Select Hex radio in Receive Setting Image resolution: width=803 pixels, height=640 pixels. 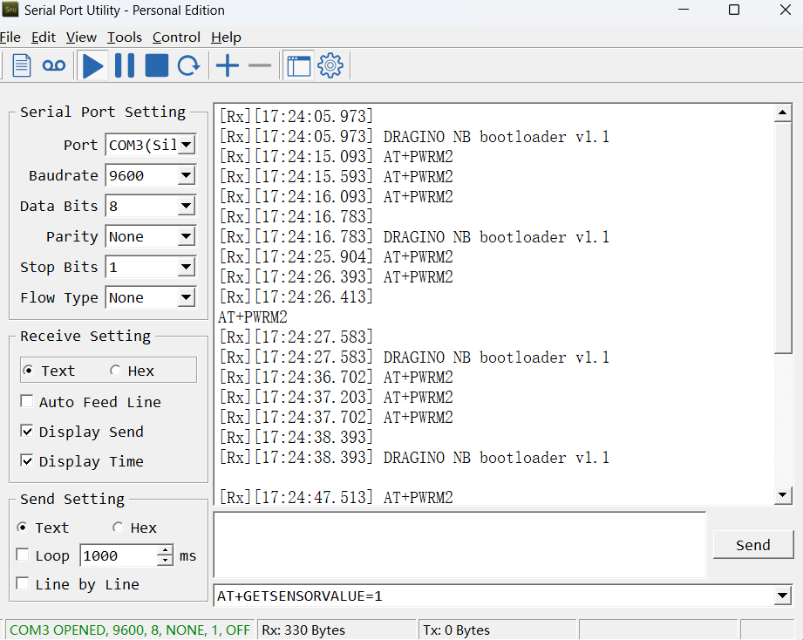(115, 370)
